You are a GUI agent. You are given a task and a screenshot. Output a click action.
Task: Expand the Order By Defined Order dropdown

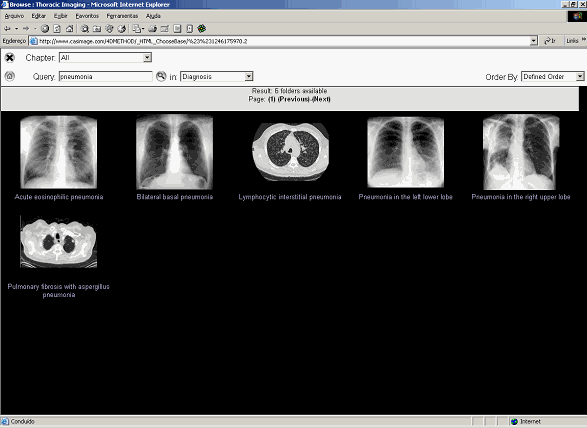point(553,76)
